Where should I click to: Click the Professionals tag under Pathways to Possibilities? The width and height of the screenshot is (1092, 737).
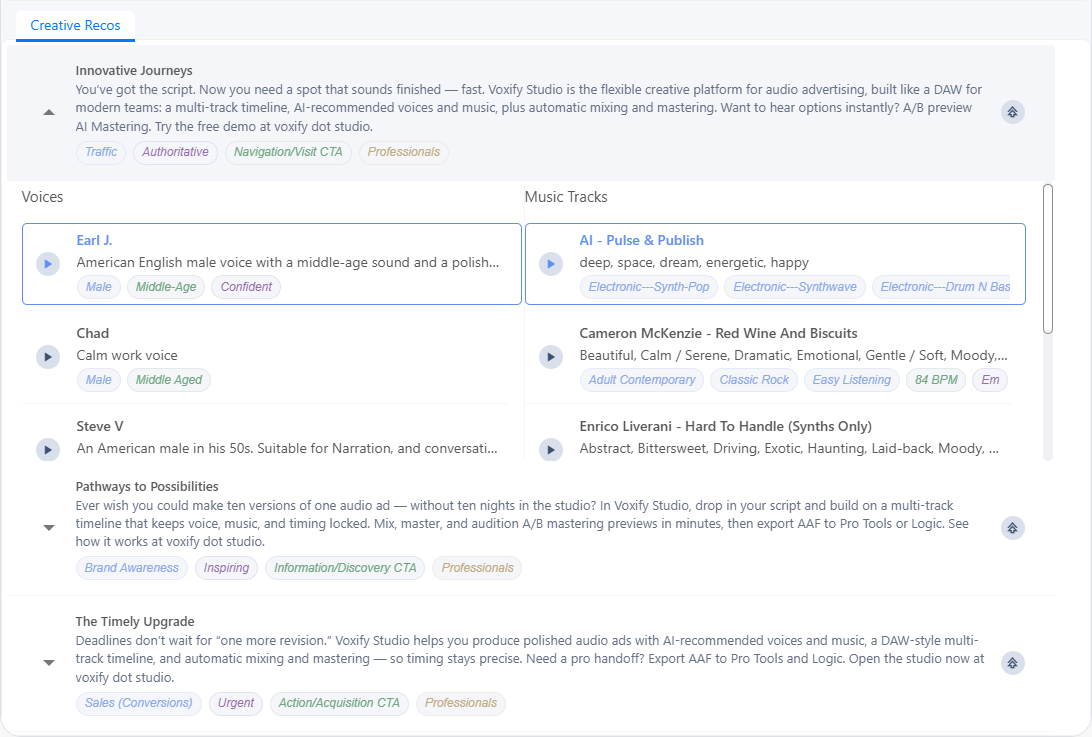tap(478, 568)
